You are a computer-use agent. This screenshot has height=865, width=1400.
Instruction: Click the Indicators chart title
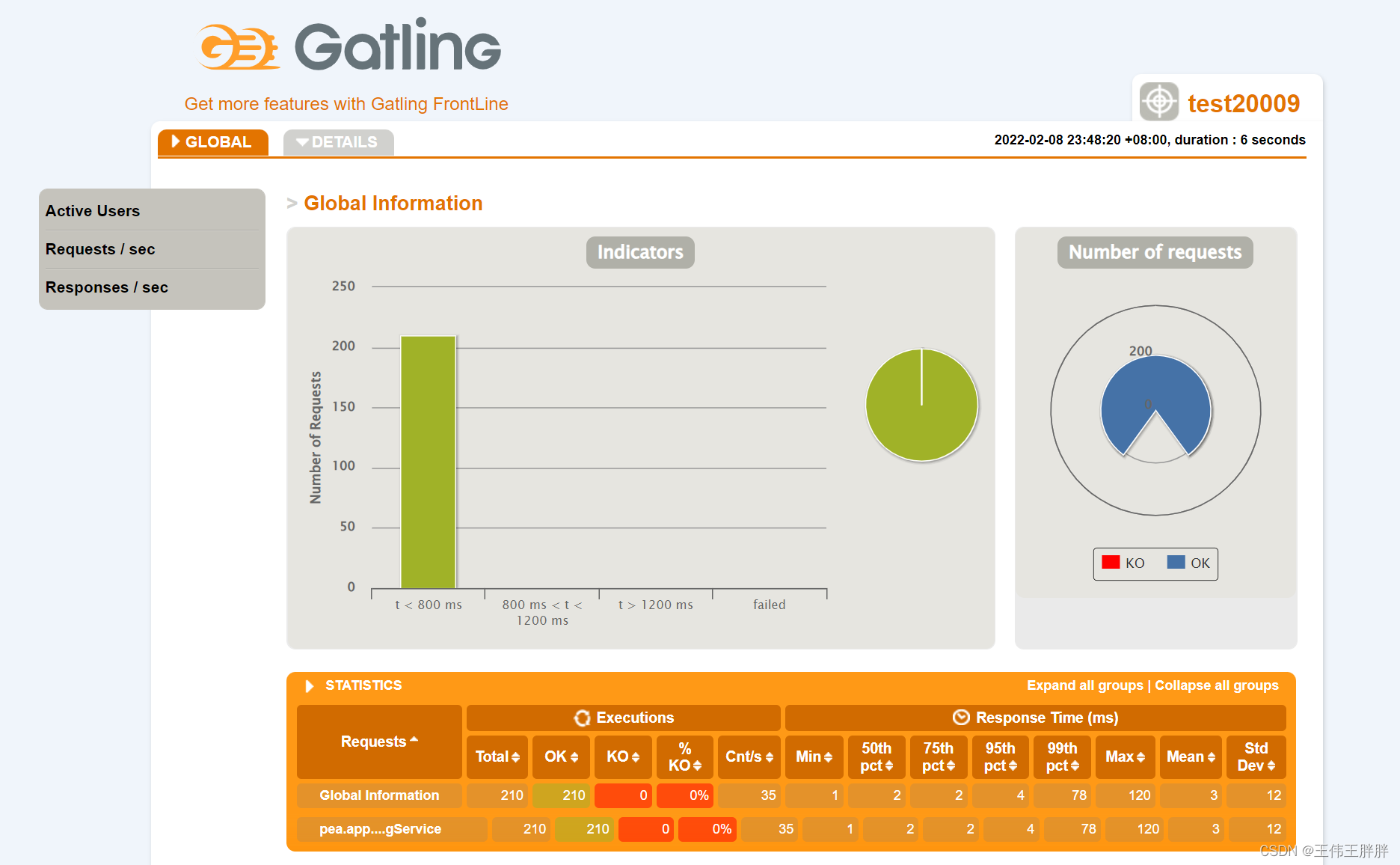640,252
